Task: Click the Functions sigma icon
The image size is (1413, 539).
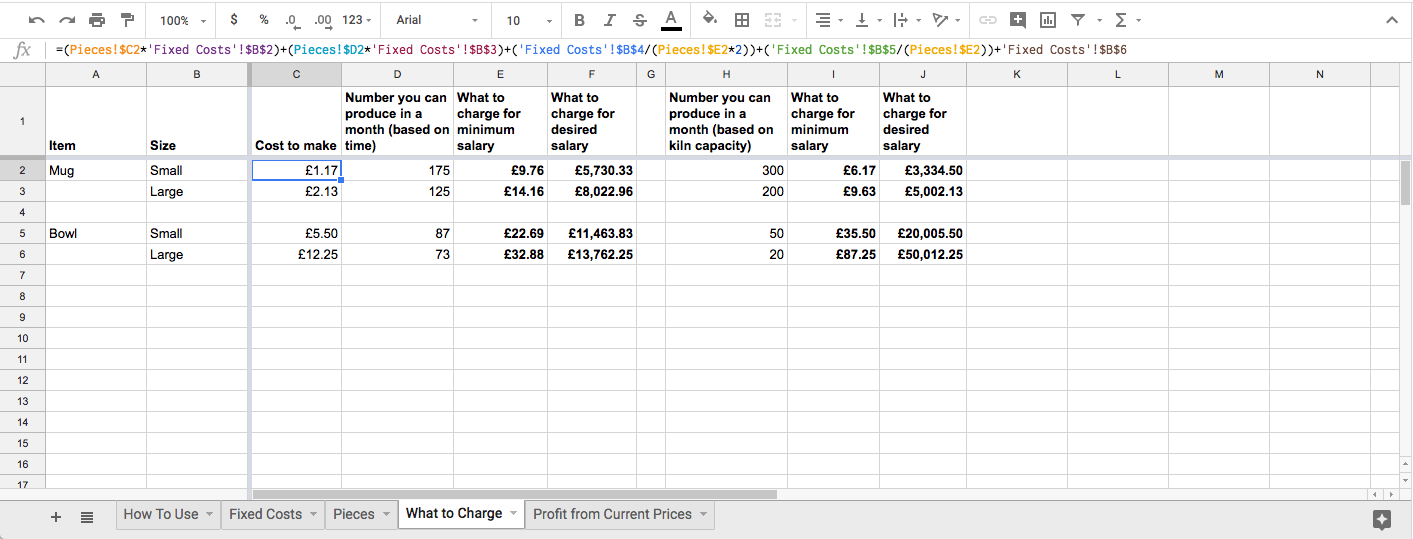Action: 1121,20
